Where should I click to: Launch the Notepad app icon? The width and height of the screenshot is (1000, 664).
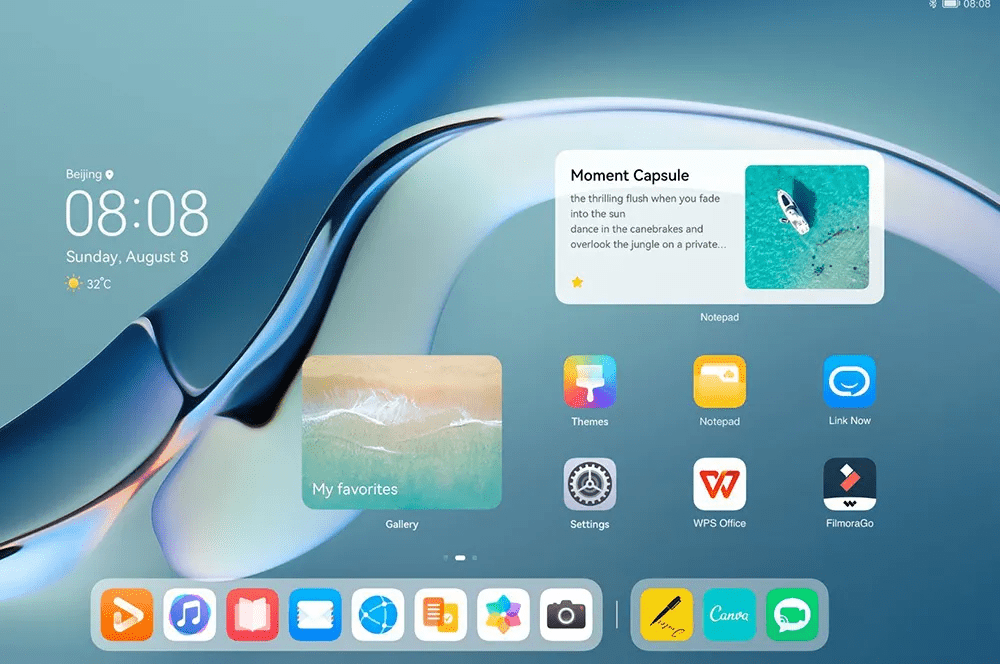point(719,382)
